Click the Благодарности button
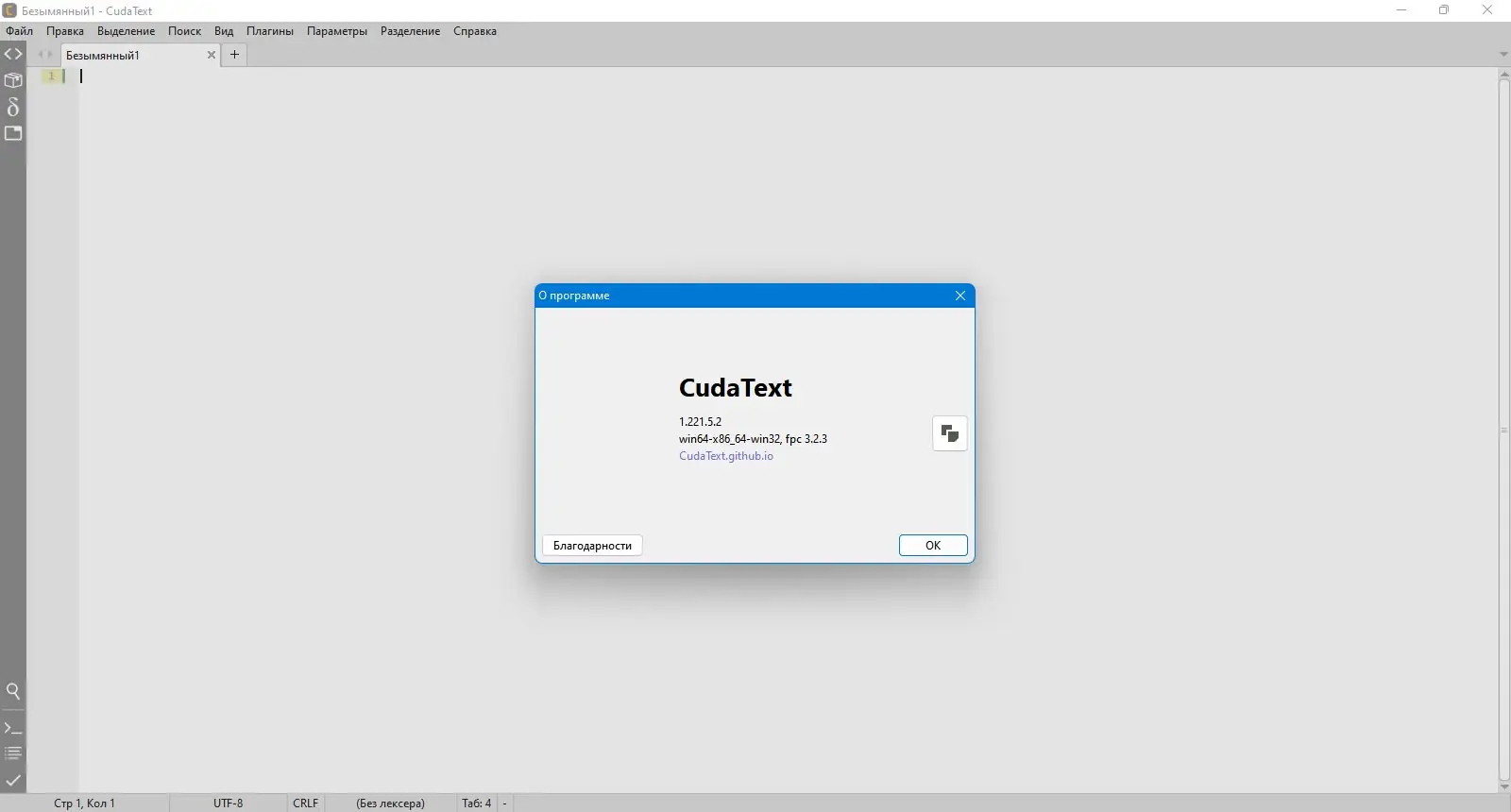The height and width of the screenshot is (812, 1511). (592, 546)
